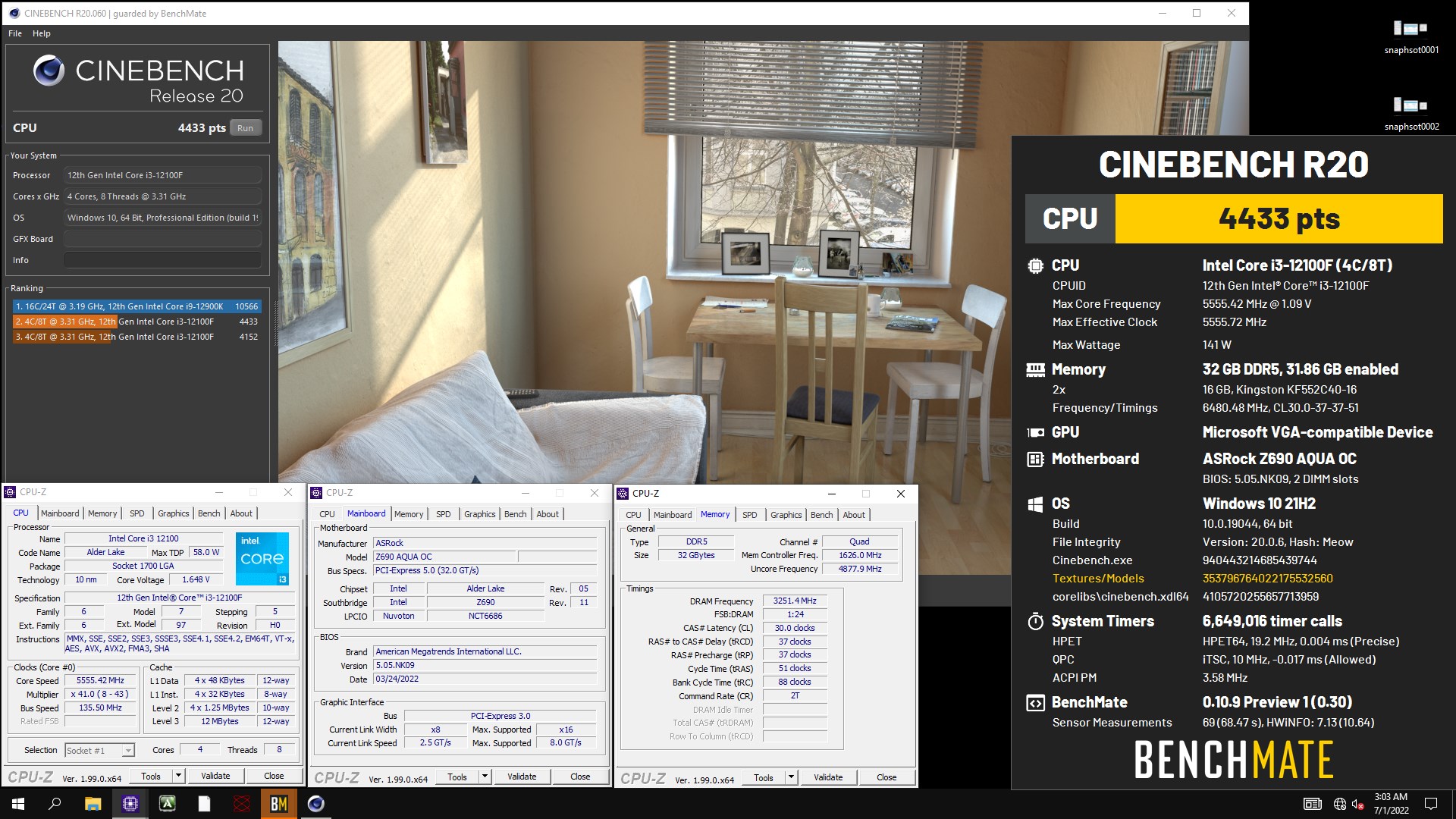Open About tab in Memory CPU-Z window

point(854,515)
